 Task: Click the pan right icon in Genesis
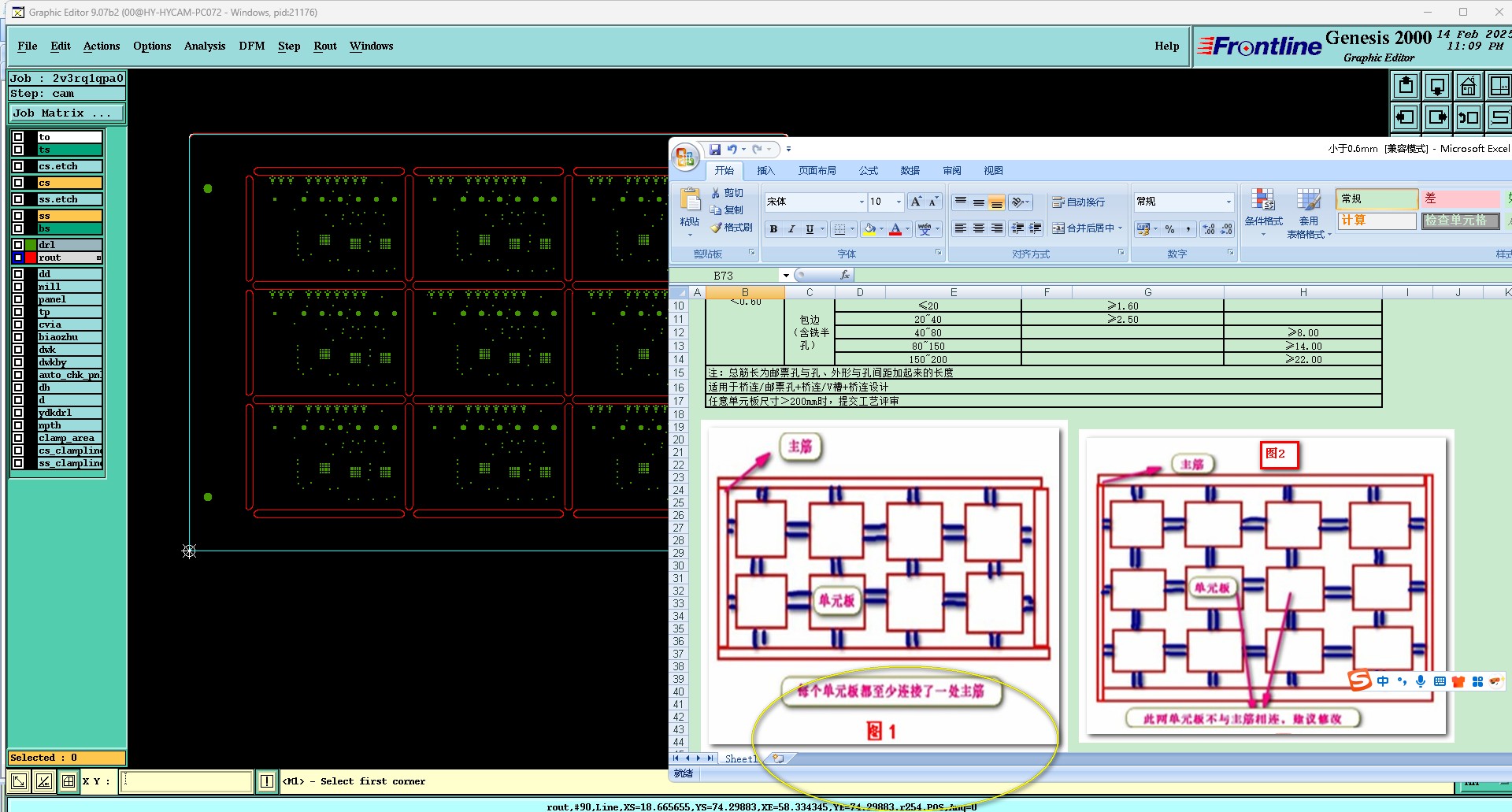(1437, 117)
